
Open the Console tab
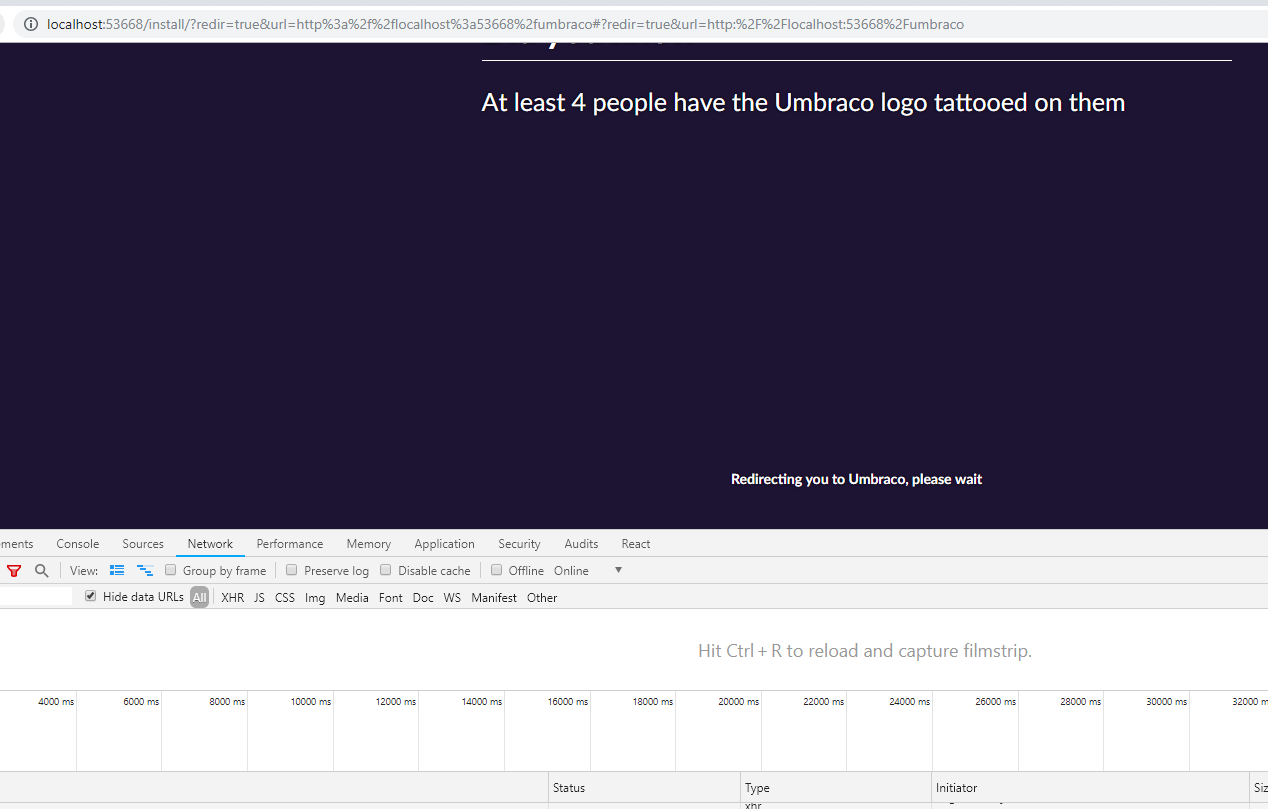coord(78,544)
